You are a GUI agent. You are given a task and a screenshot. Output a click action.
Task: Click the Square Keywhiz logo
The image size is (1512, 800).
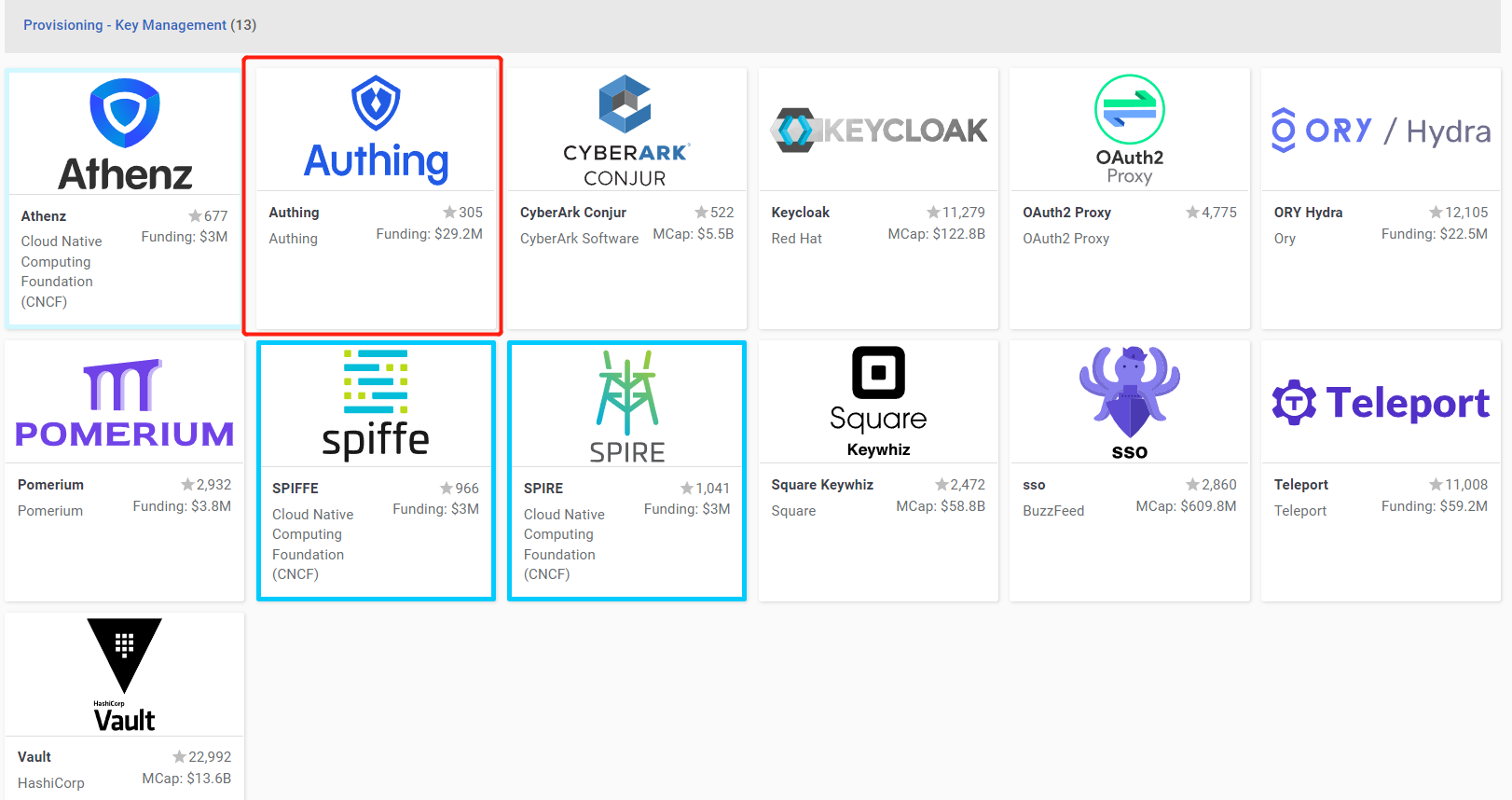(879, 402)
